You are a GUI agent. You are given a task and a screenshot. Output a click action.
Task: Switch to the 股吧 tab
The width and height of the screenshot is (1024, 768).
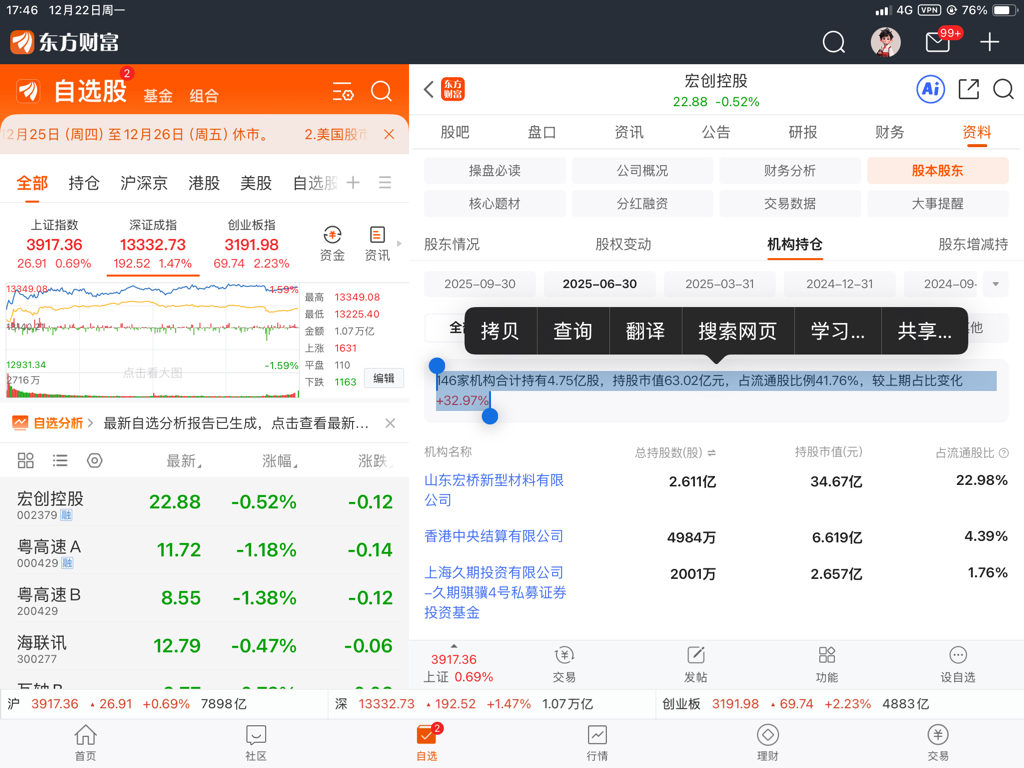[455, 133]
